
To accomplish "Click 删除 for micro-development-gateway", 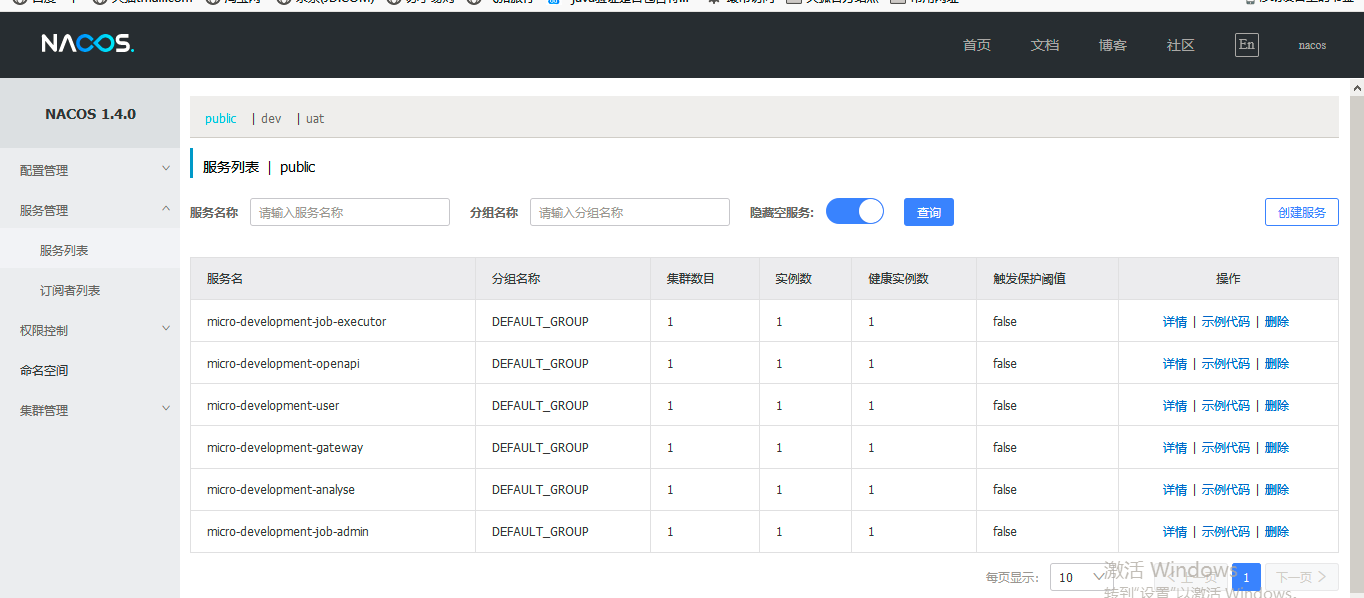I will 1277,448.
